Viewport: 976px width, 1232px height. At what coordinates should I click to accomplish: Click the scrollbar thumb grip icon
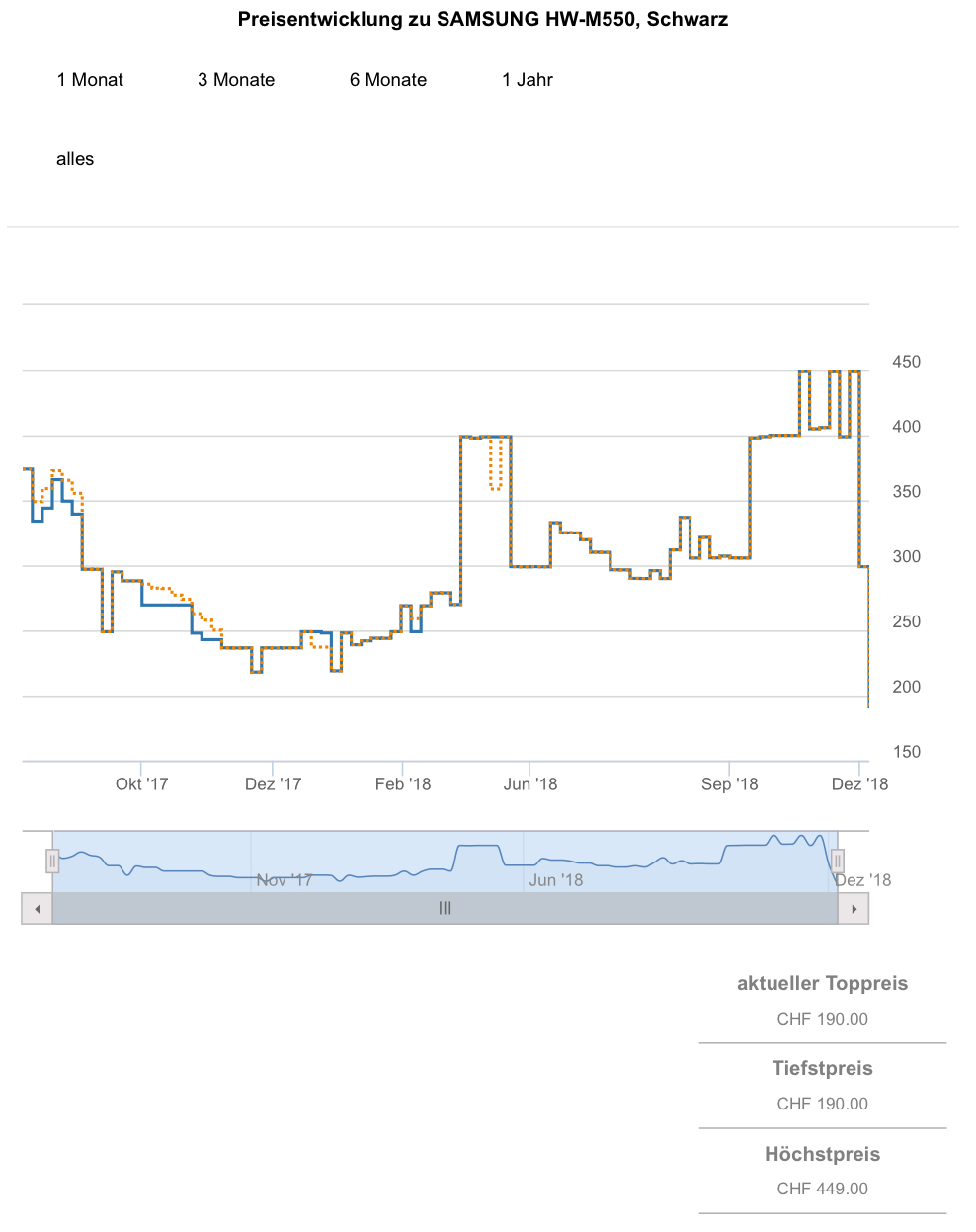point(445,909)
